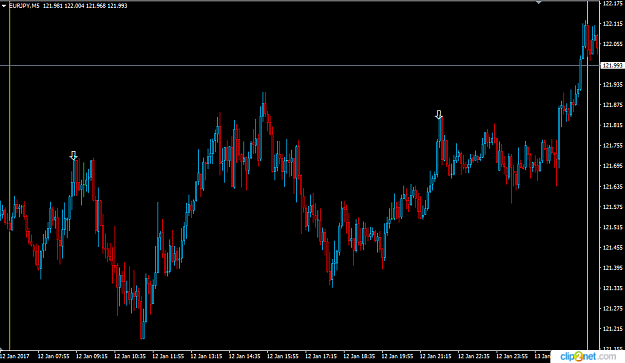Click the chart shift triangle marker at top
Image resolution: width=625 pixels, height=363 pixels.
point(539,2)
